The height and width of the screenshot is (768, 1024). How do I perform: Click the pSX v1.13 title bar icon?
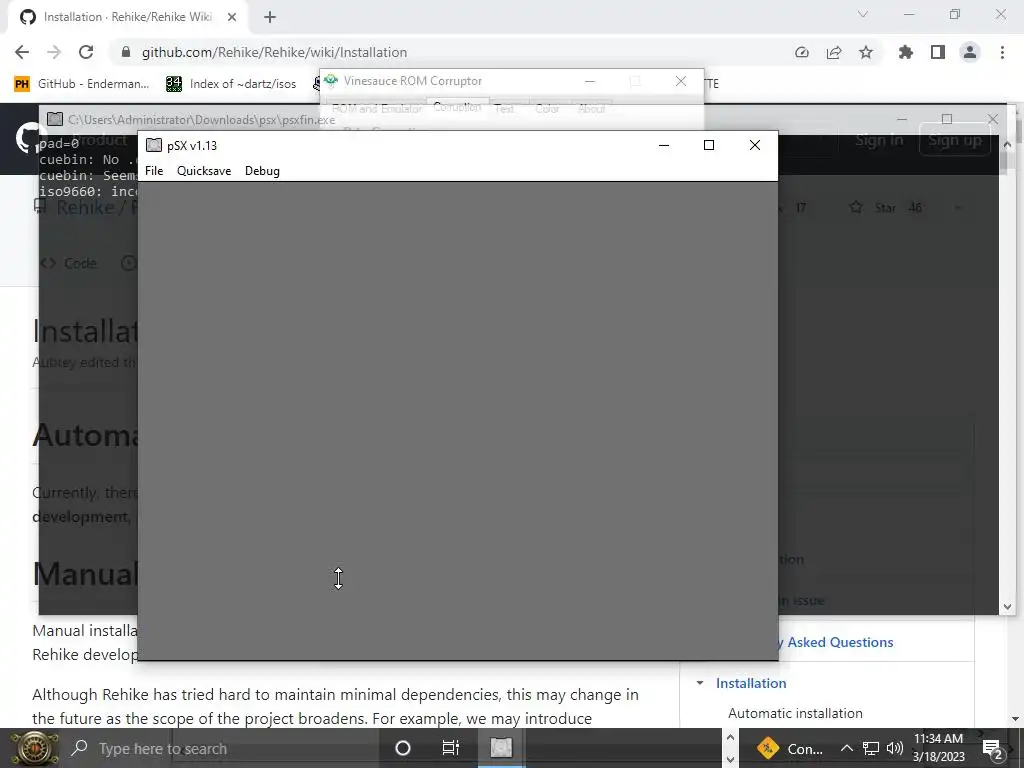153,145
